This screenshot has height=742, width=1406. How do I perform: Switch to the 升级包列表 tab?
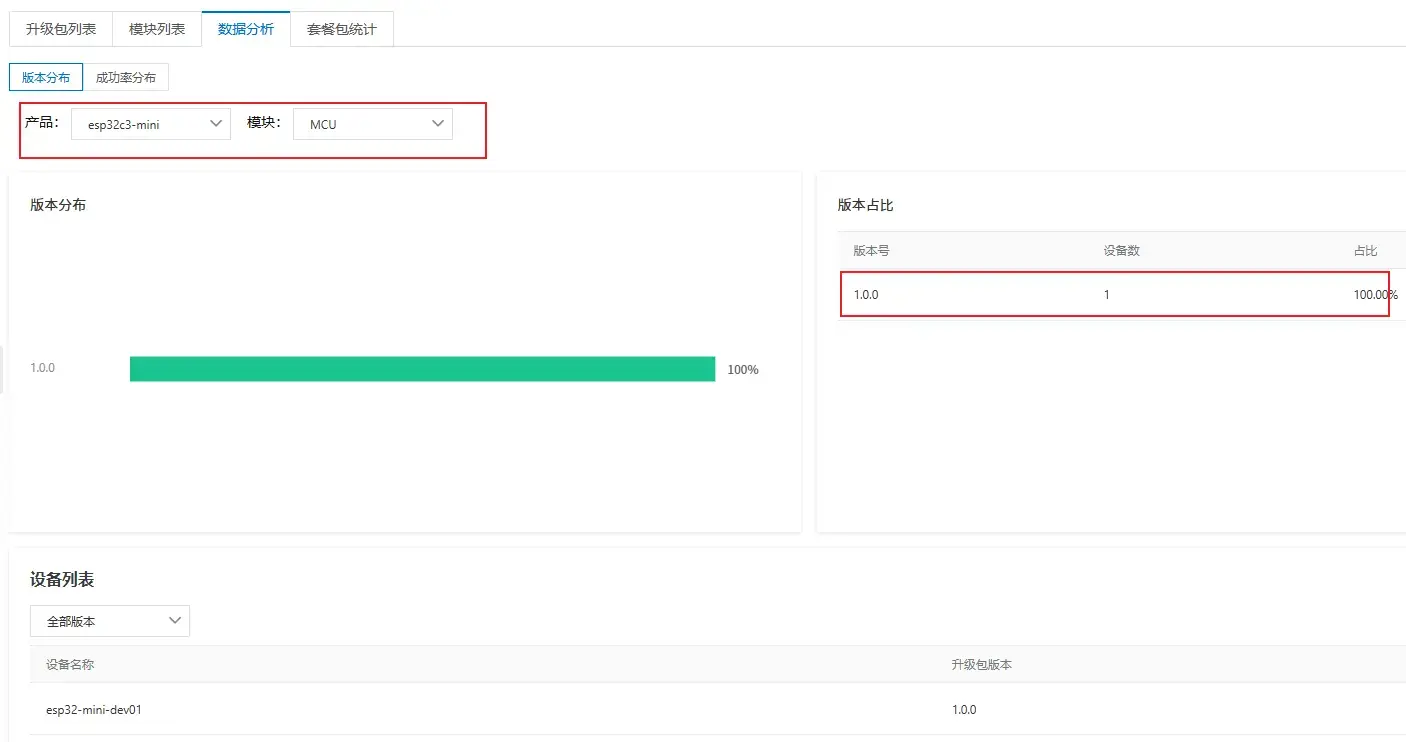point(61,29)
